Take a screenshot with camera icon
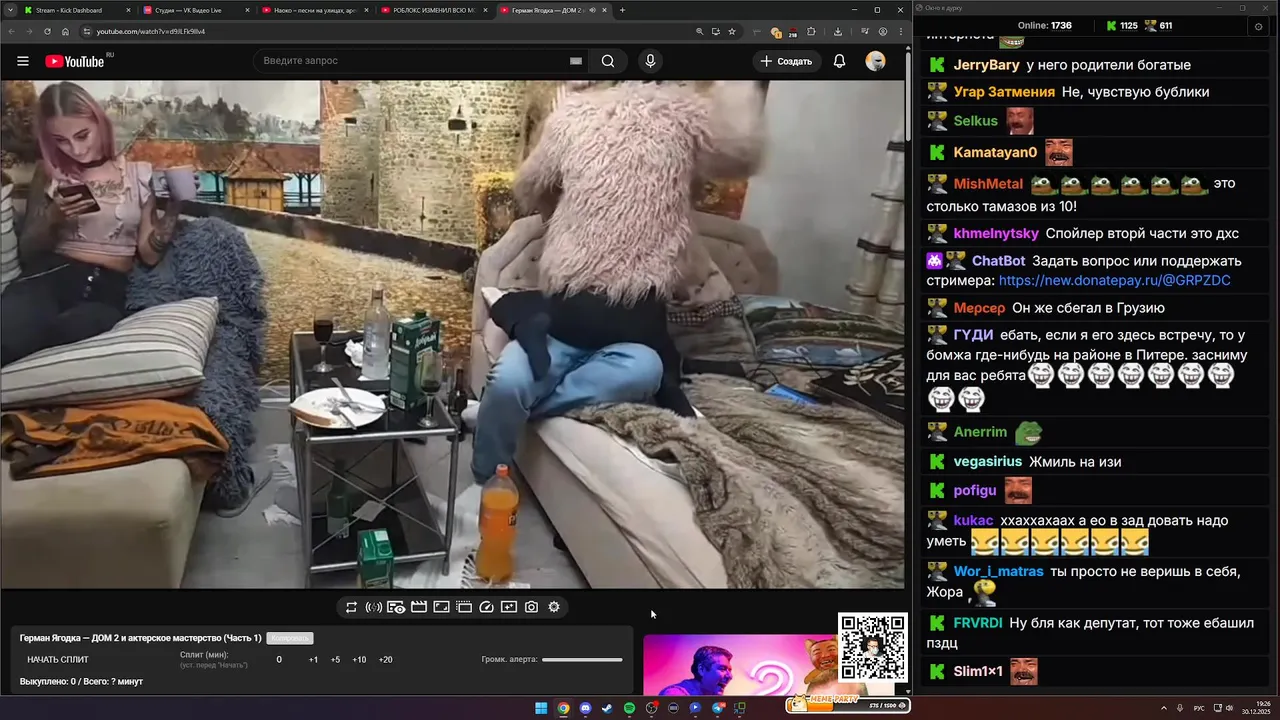 531,607
